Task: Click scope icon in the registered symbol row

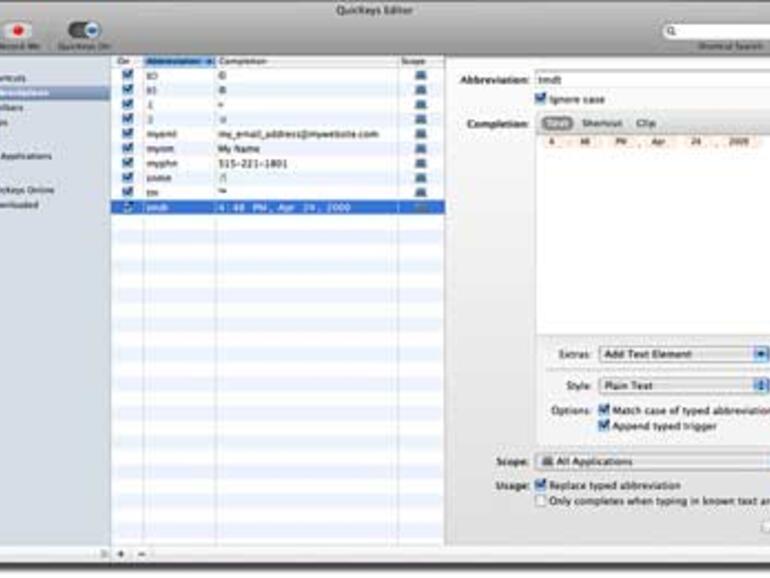Action: click(420, 90)
